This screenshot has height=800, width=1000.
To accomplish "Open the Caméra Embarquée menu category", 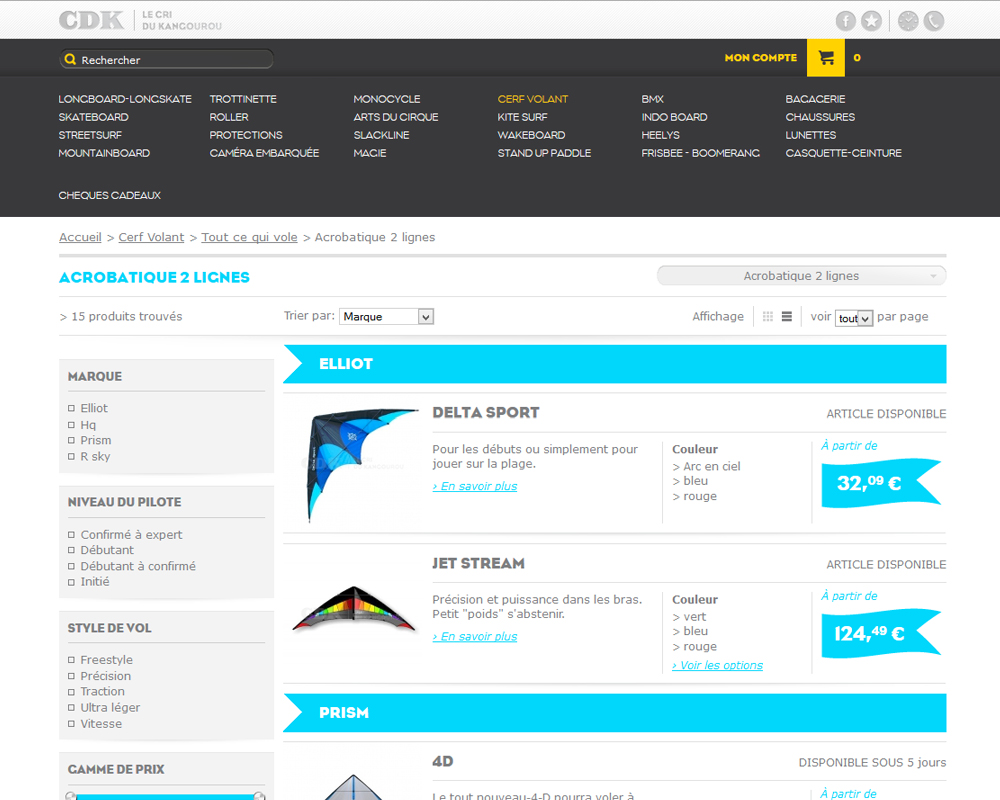I will click(264, 153).
